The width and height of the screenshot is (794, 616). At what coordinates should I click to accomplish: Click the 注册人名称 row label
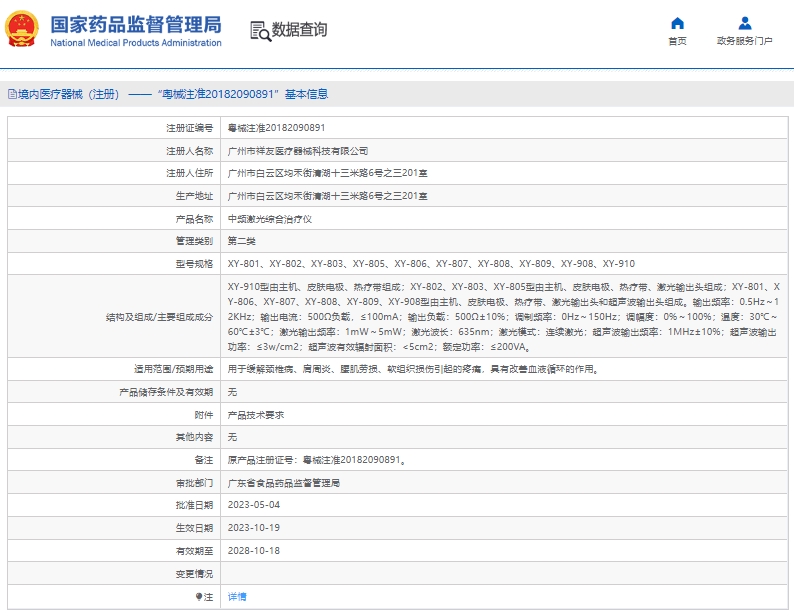[190, 151]
